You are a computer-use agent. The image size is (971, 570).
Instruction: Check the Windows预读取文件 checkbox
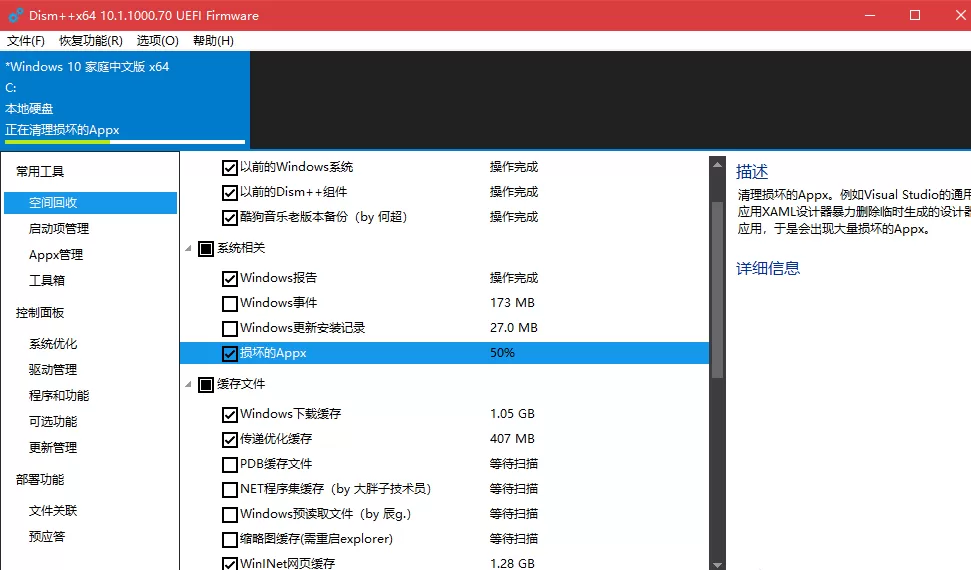click(x=230, y=514)
